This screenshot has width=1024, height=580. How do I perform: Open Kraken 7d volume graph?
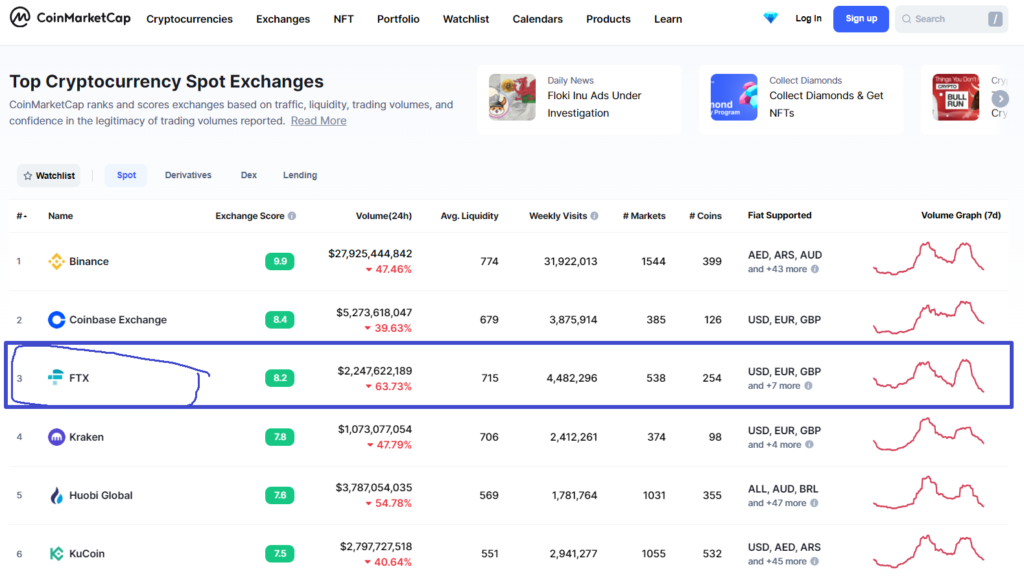coord(929,434)
